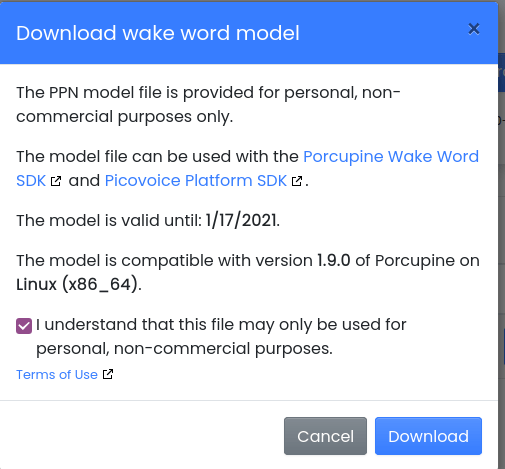Click the 1.9.0 version number
The width and height of the screenshot is (505, 469).
tap(334, 260)
